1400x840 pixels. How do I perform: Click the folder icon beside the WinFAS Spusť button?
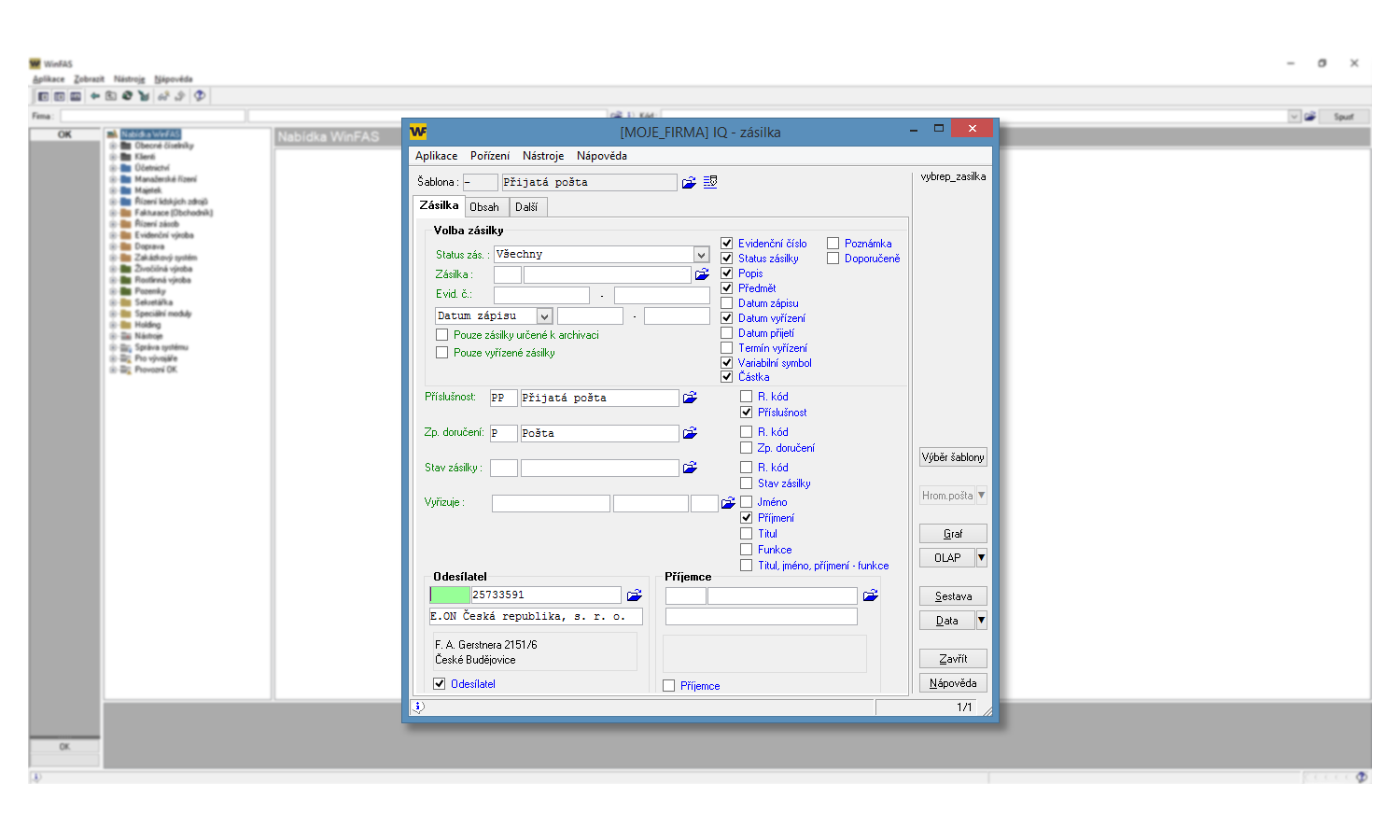(x=1310, y=117)
